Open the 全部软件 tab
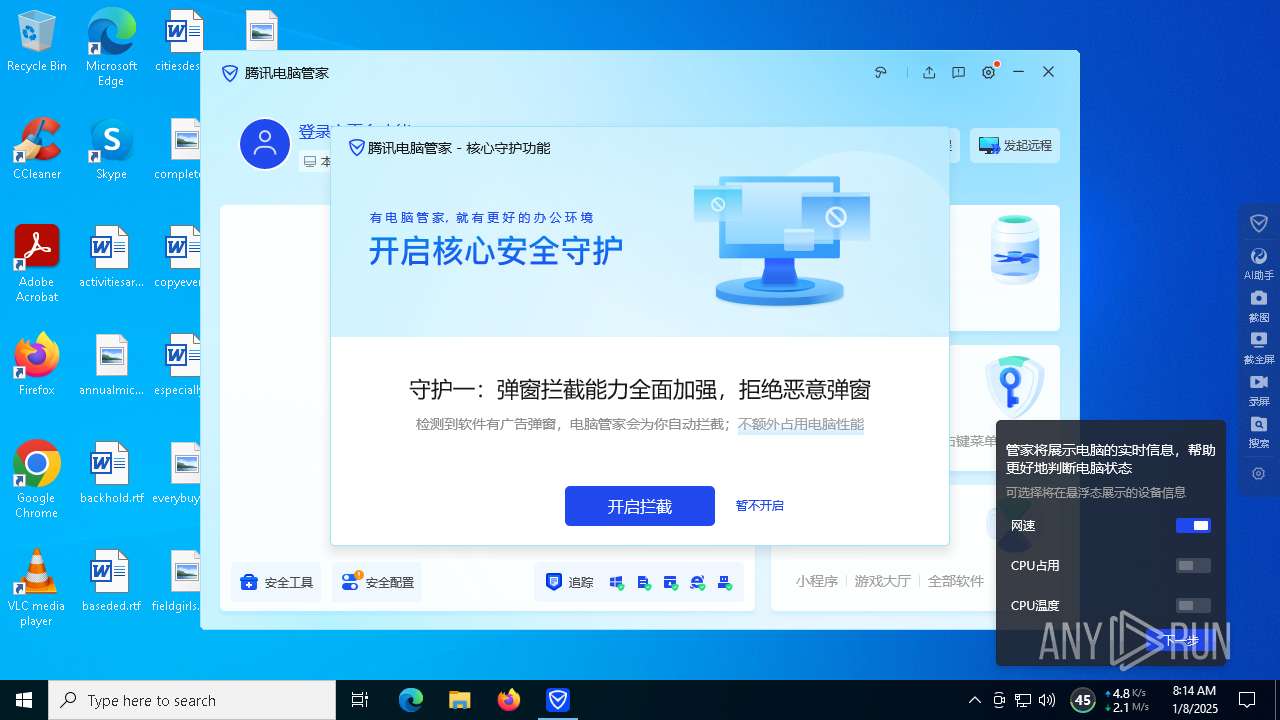This screenshot has height=720, width=1280. click(x=956, y=581)
